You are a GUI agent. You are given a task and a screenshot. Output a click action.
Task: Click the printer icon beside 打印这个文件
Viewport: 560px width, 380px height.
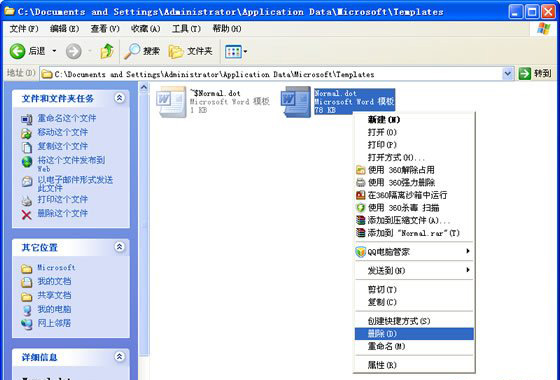(x=27, y=201)
